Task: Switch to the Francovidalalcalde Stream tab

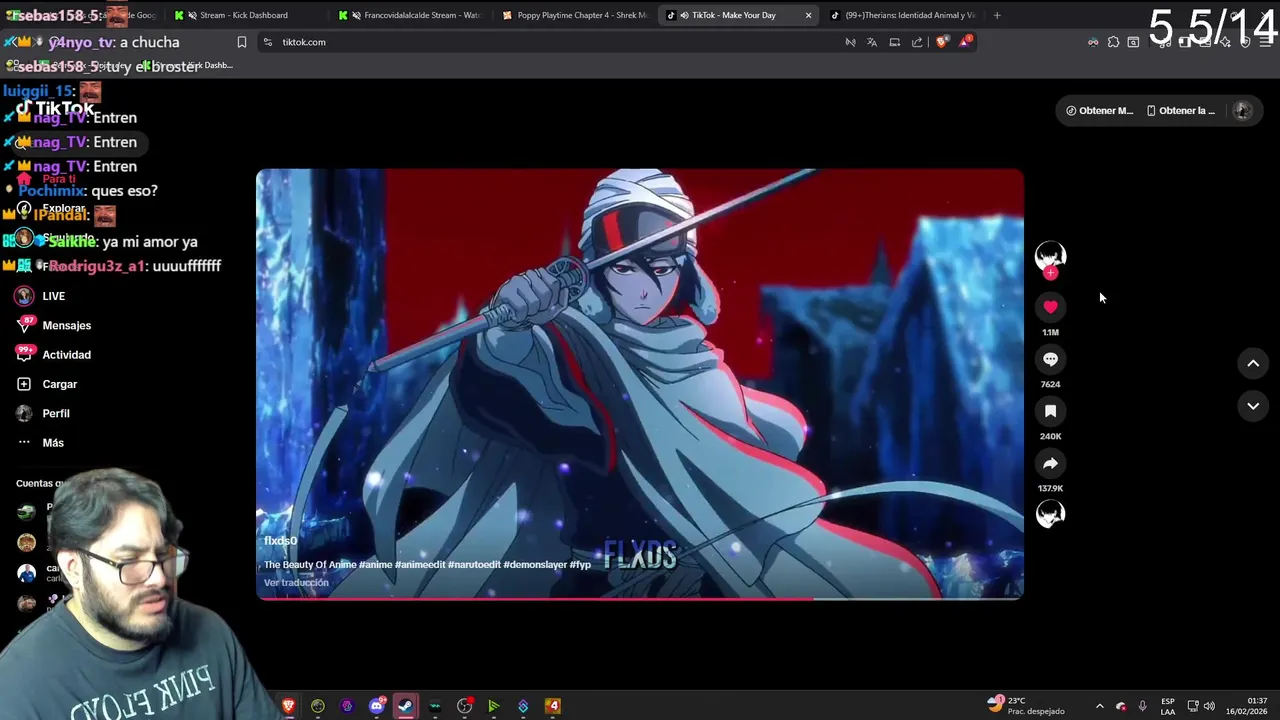Action: coord(410,15)
